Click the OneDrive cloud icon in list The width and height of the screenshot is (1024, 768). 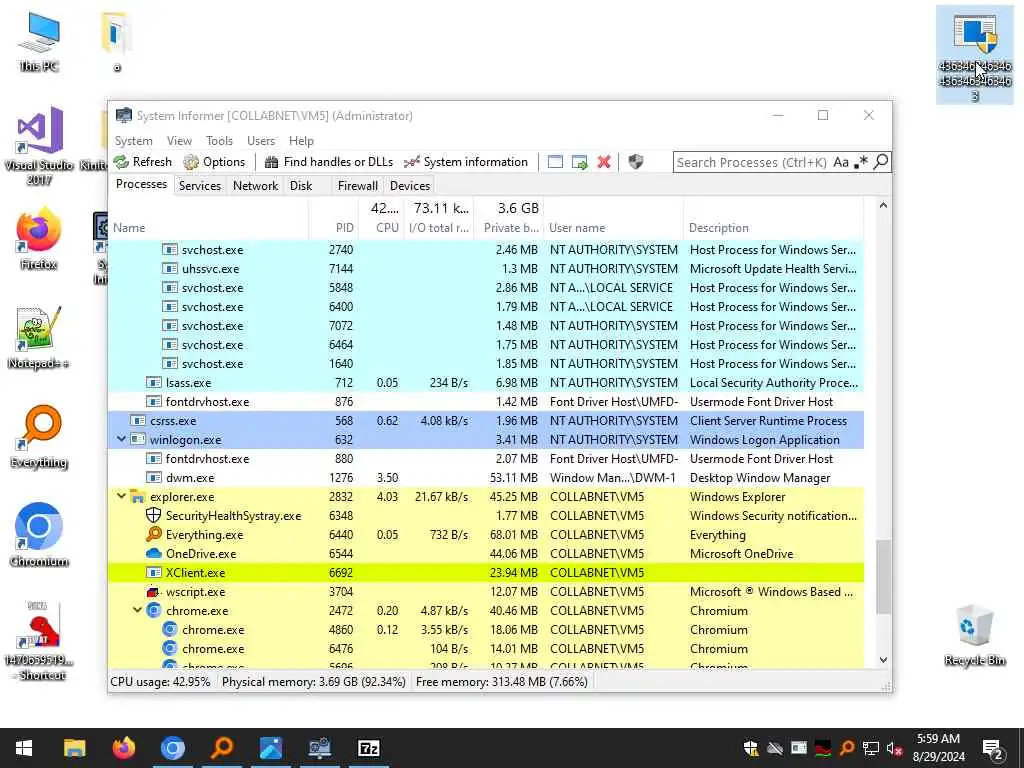click(153, 554)
